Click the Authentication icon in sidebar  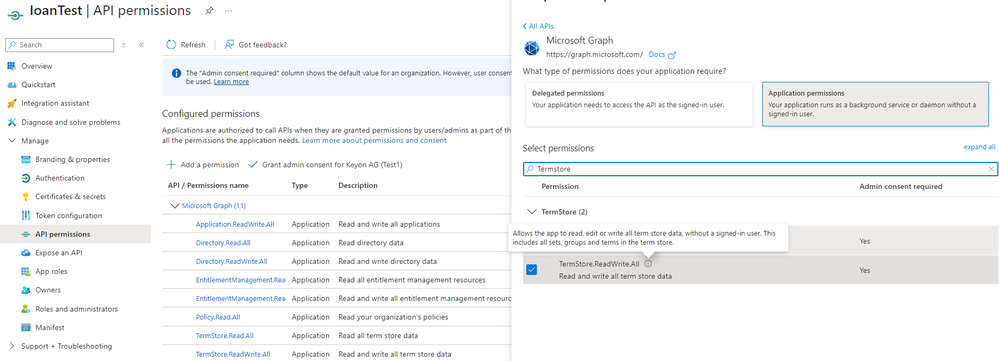[x=25, y=178]
